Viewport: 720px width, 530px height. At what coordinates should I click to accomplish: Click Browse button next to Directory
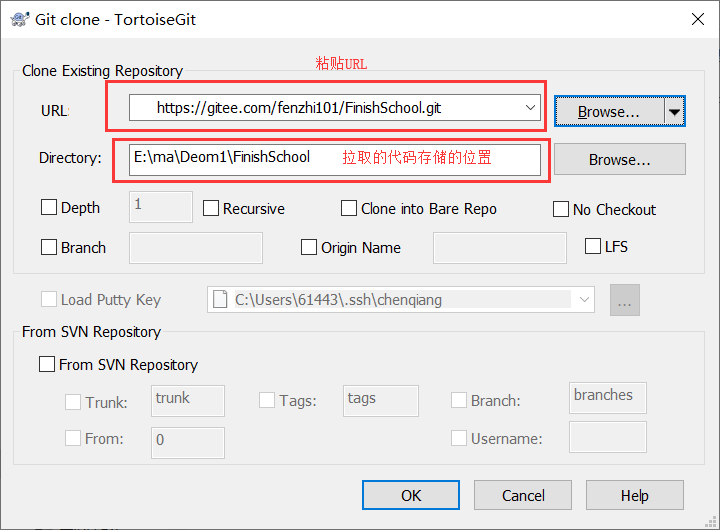(619, 159)
